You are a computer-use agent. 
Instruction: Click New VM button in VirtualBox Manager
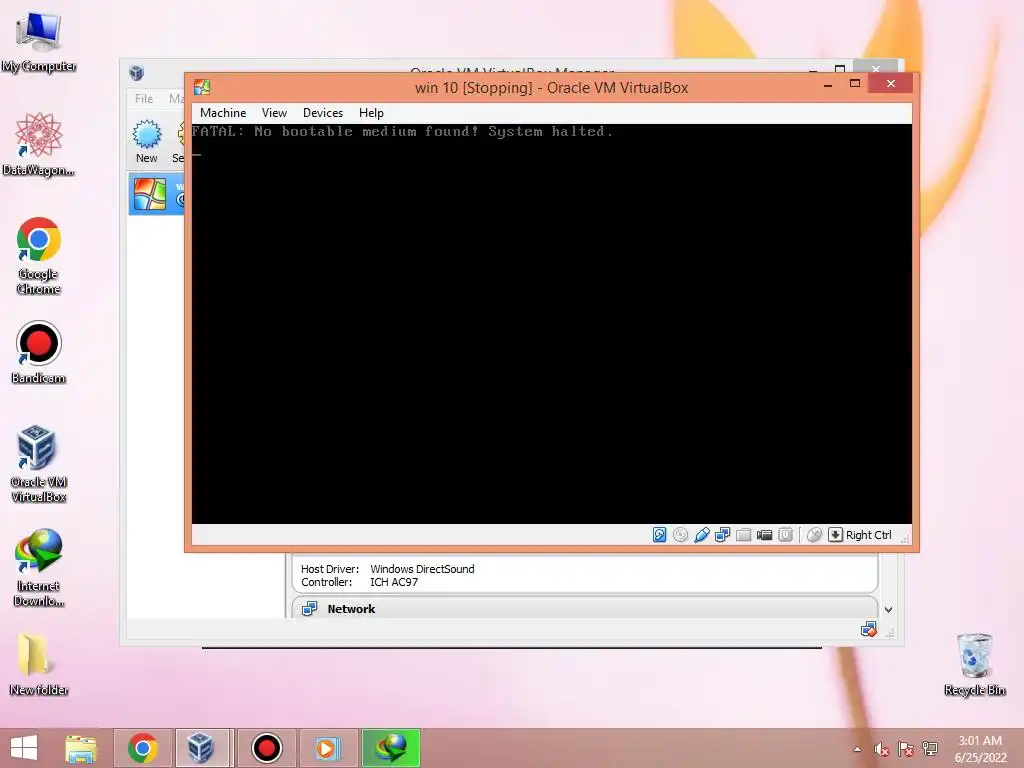tap(147, 141)
